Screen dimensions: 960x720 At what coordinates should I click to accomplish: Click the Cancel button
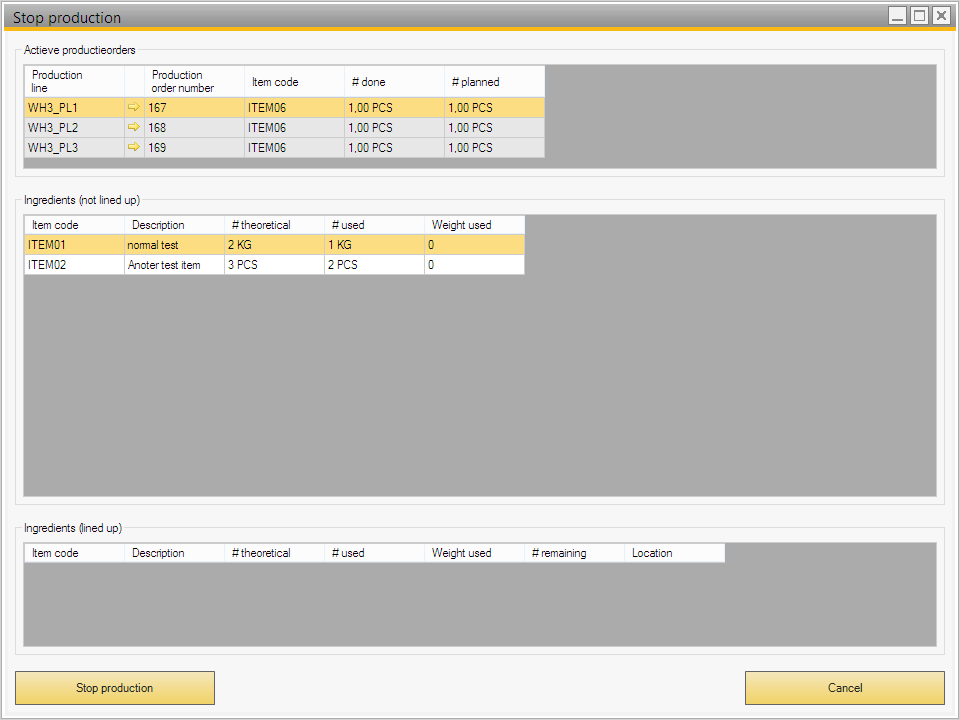(844, 688)
